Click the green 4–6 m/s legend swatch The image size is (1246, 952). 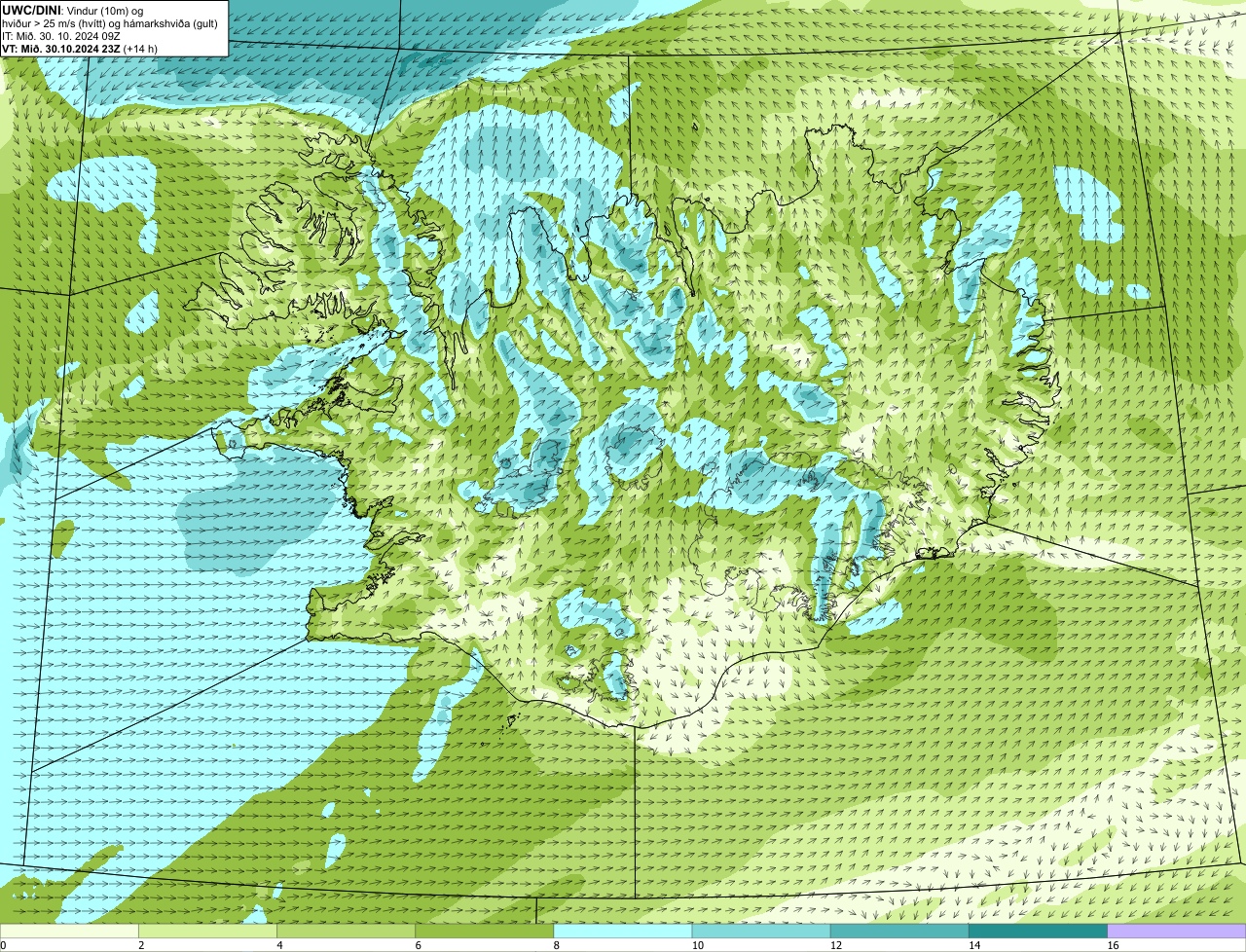click(346, 931)
